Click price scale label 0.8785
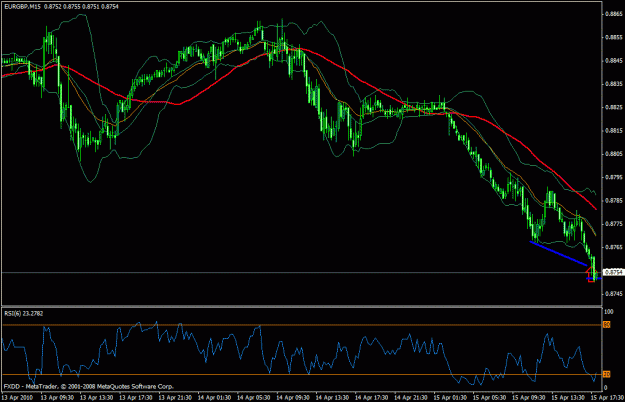This screenshot has width=625, height=402. 614,200
